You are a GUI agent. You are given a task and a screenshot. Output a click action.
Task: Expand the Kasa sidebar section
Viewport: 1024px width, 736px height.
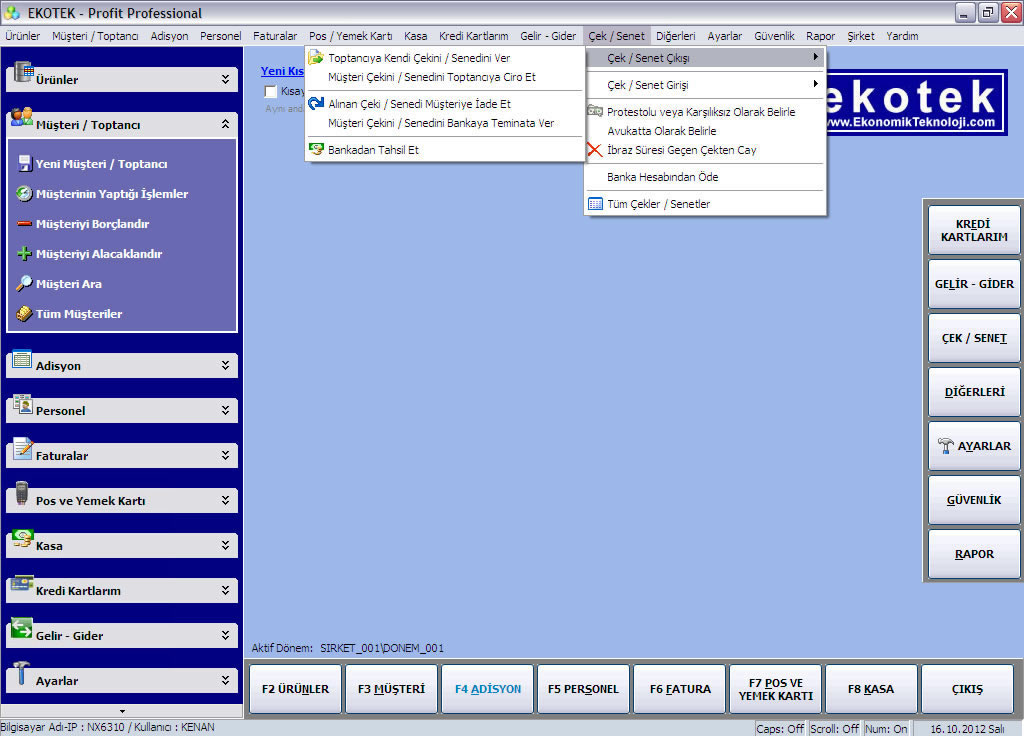pos(225,545)
